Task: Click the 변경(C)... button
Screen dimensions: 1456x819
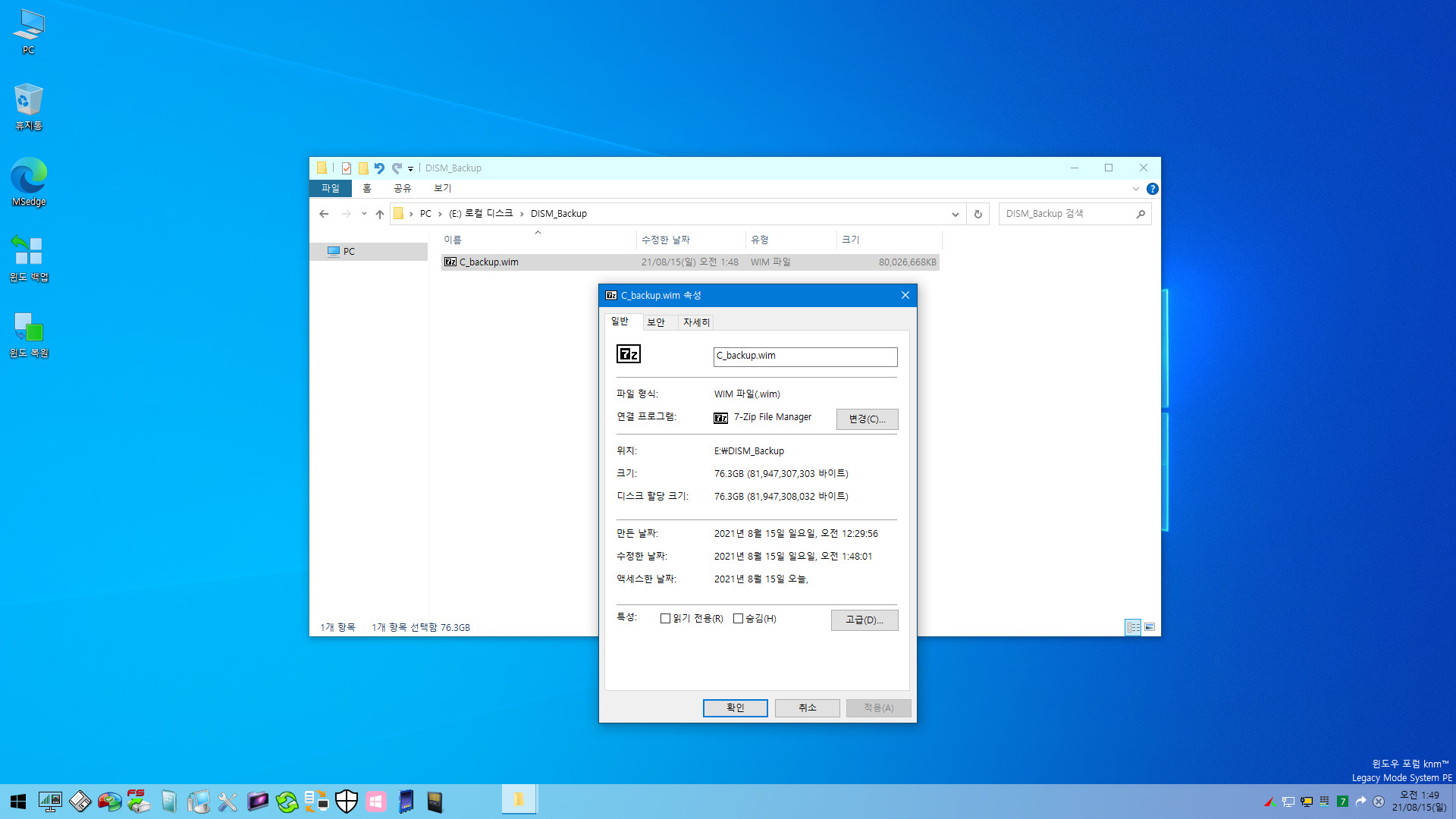Action: [x=867, y=419]
